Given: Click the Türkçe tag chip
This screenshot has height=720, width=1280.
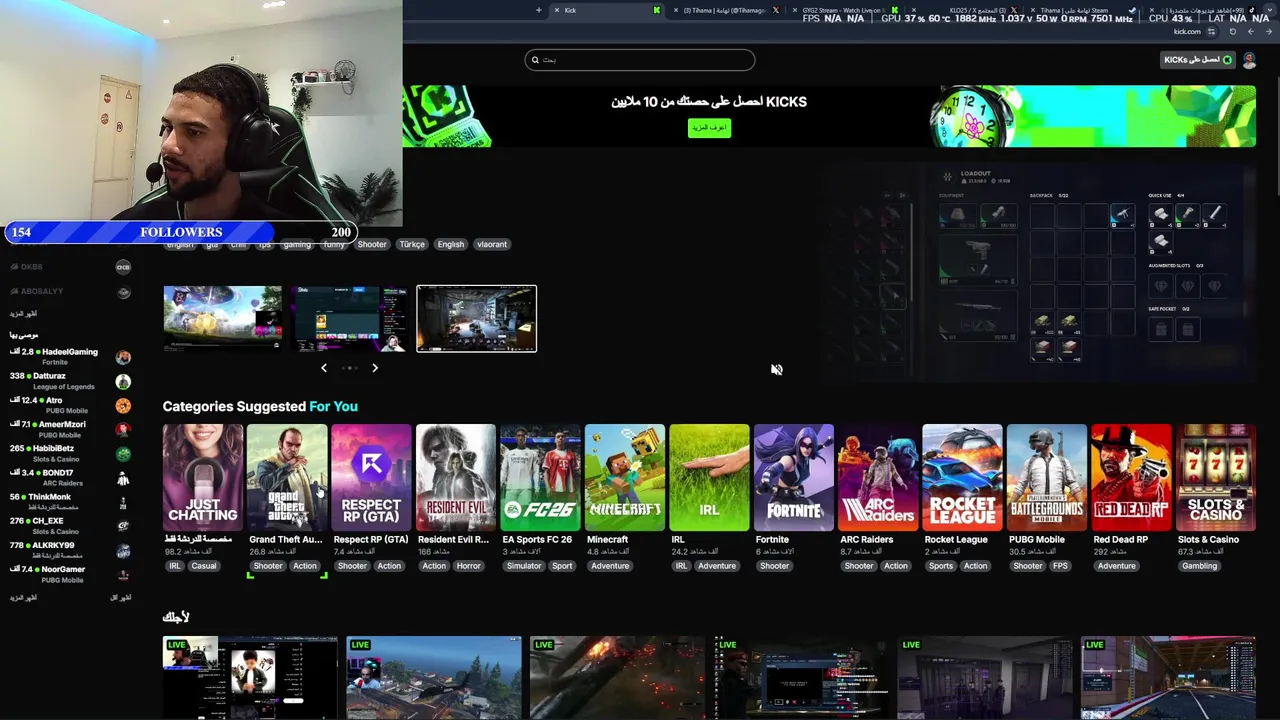Looking at the screenshot, I should (x=412, y=244).
